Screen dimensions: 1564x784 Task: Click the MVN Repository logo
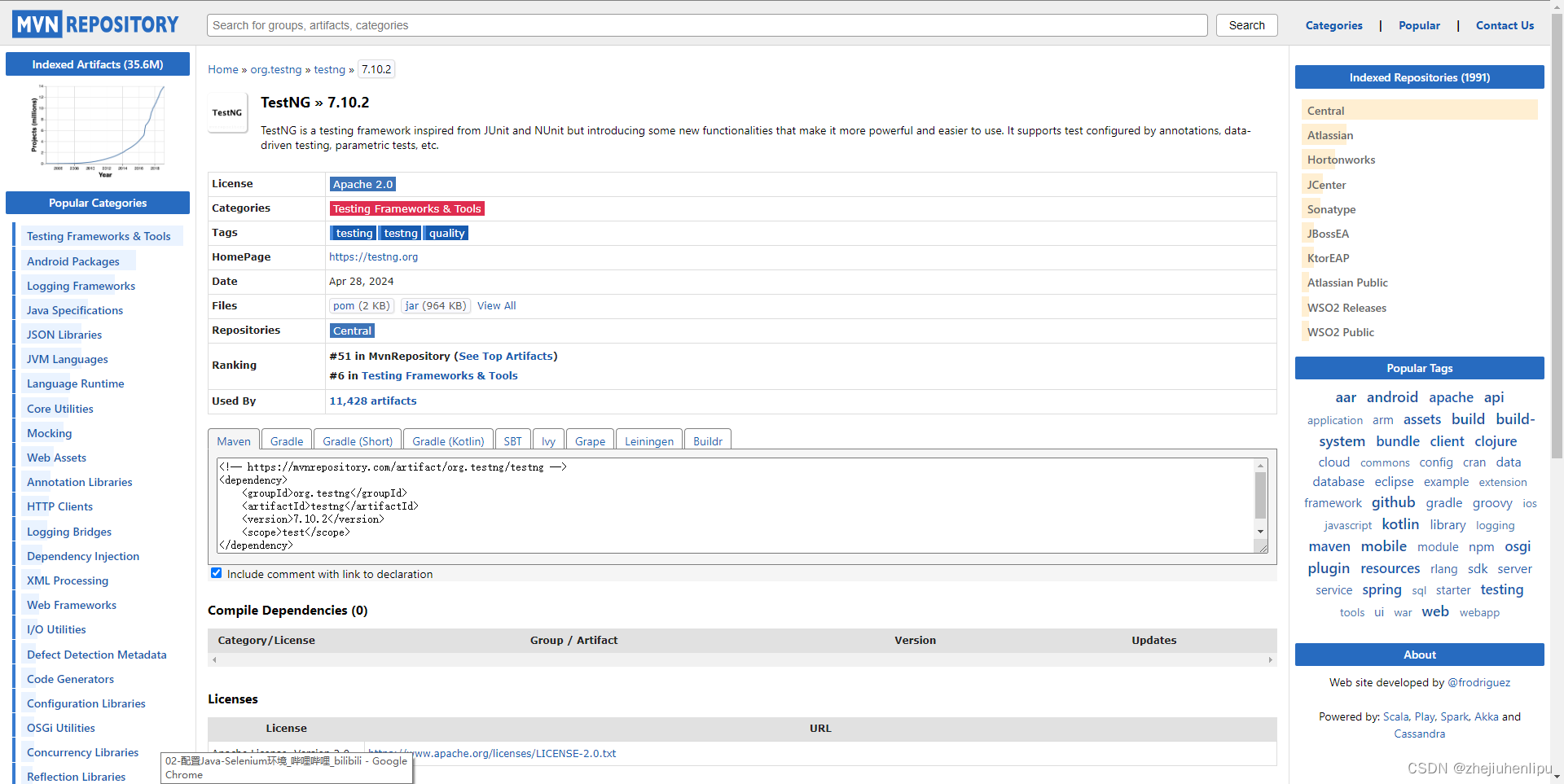(95, 24)
